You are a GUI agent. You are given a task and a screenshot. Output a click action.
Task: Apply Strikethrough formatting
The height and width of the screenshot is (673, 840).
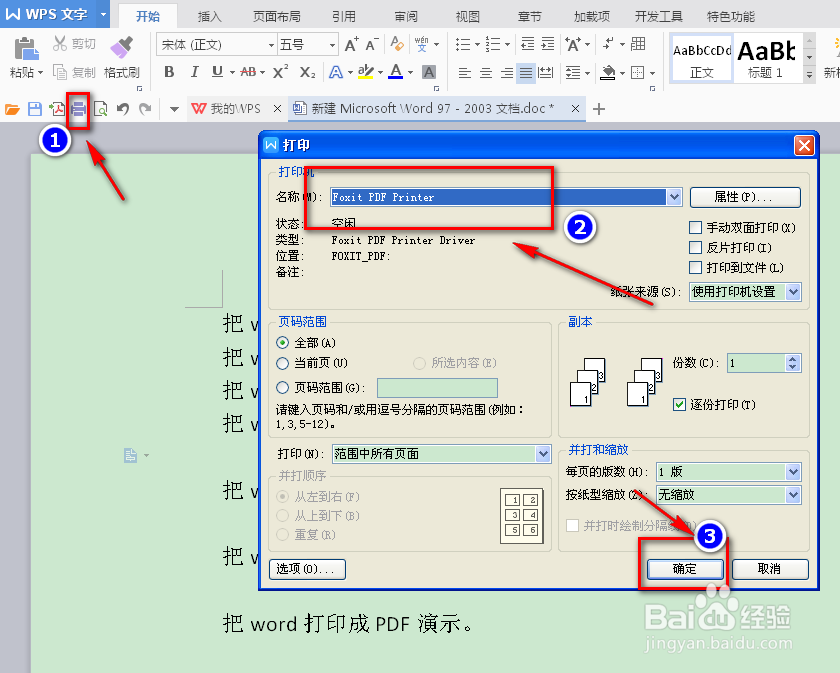[248, 72]
